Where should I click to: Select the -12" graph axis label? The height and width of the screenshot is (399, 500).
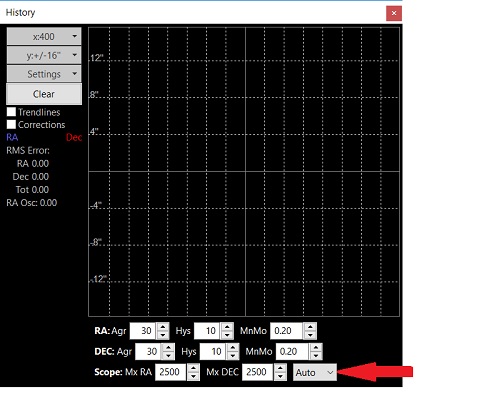tap(98, 279)
